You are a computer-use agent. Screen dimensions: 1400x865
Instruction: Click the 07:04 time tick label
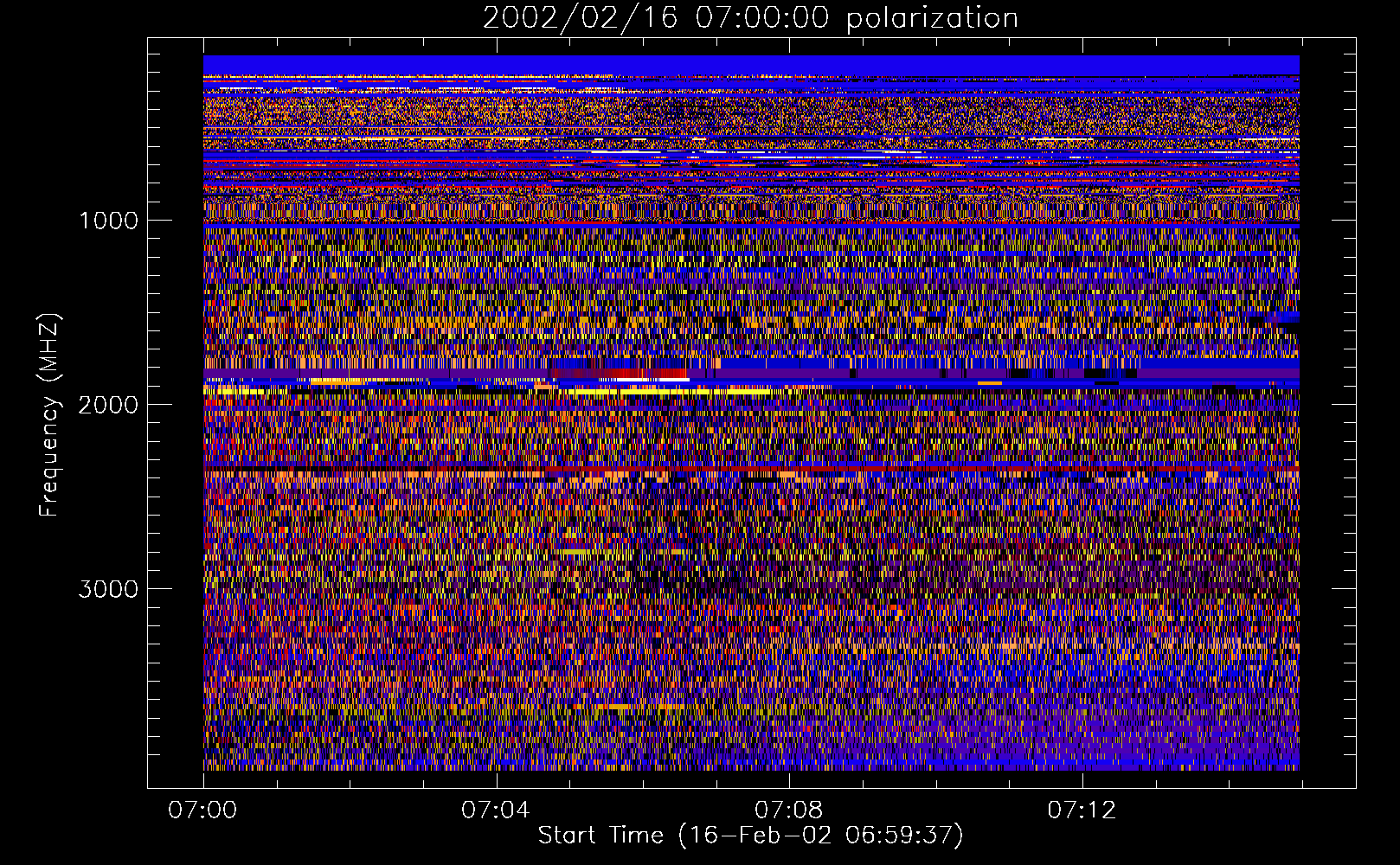click(495, 811)
